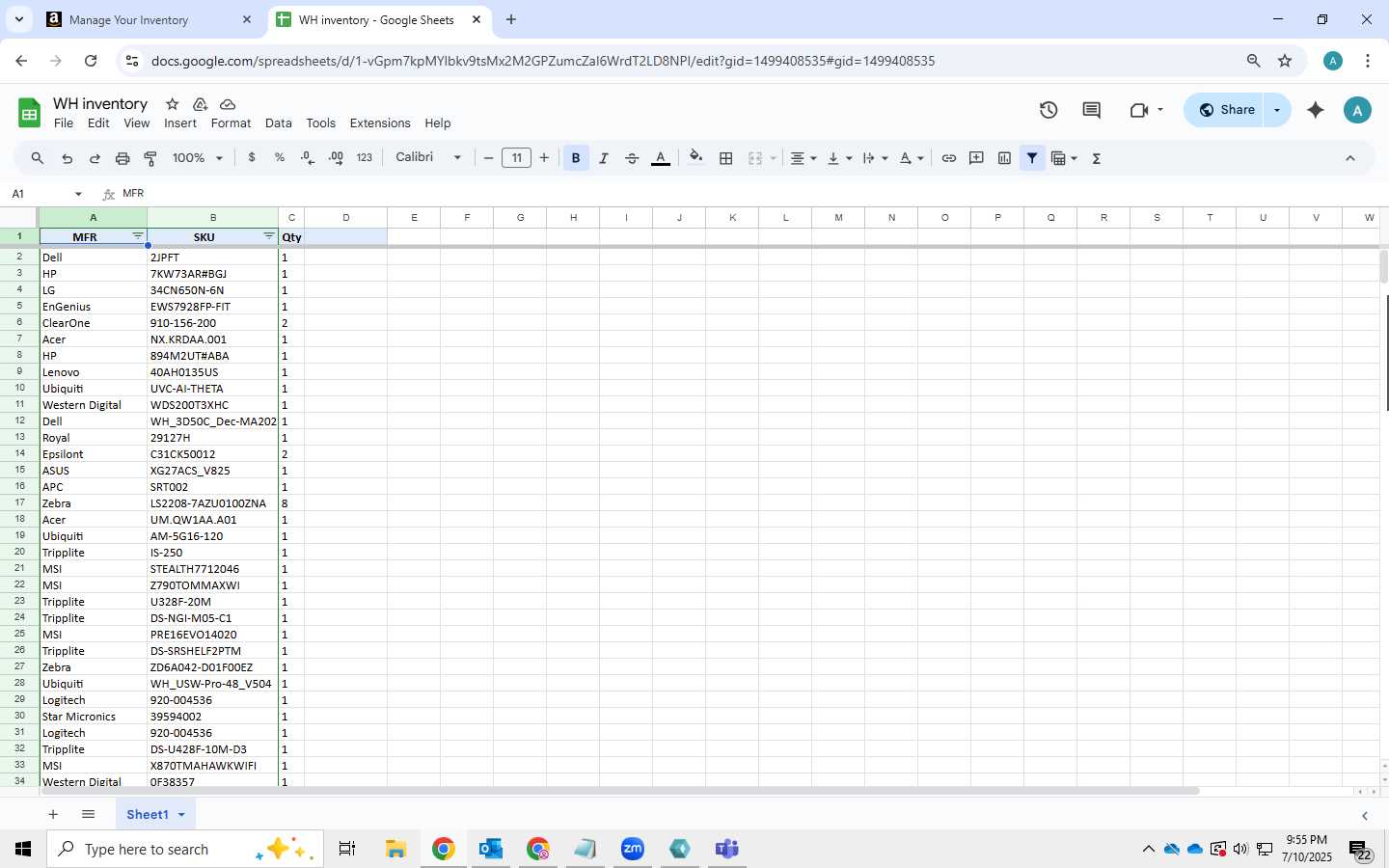
Task: Open the SKU column filter
Action: click(x=269, y=236)
